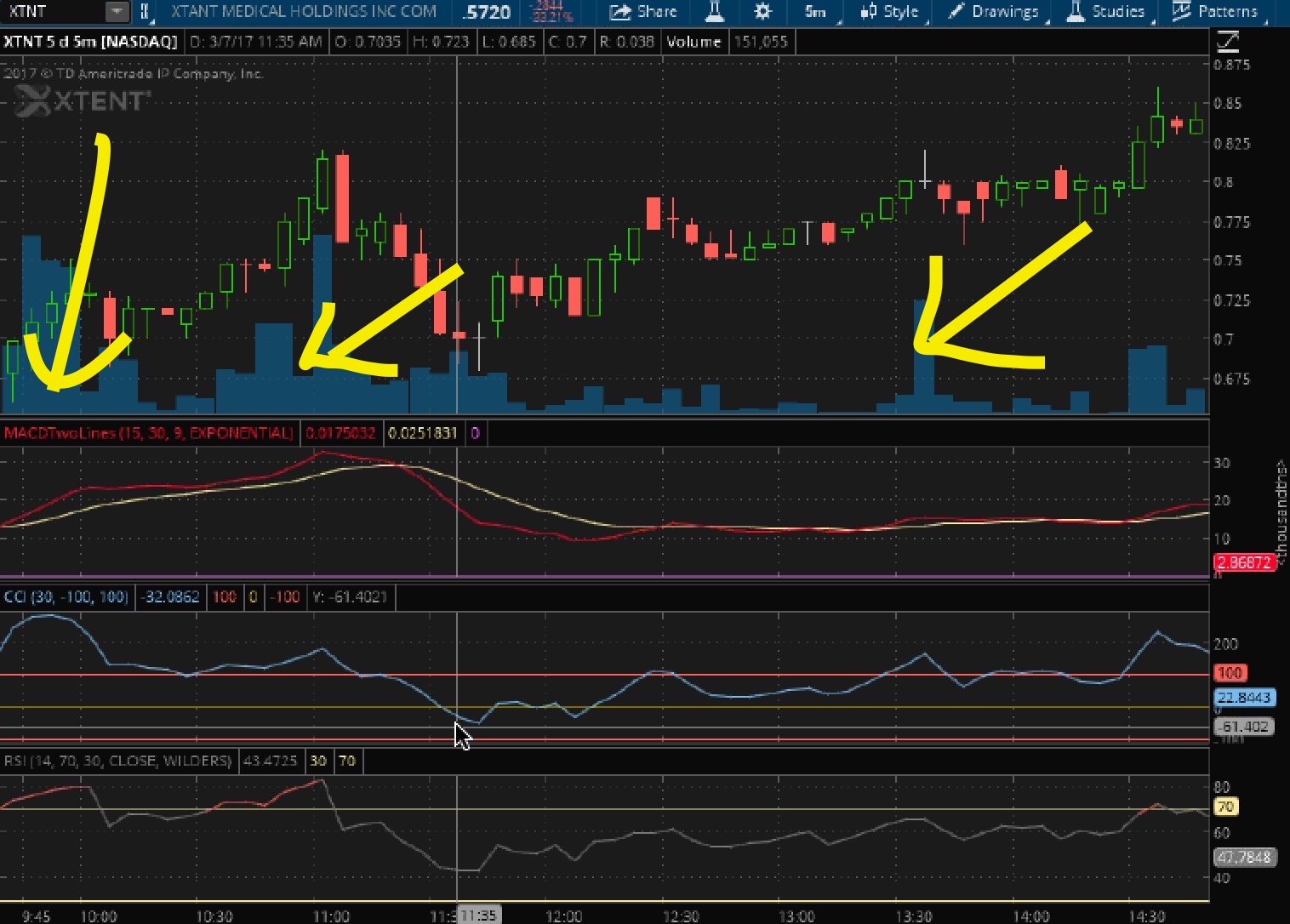This screenshot has width=1290, height=924.
Task: Open the Drawings menu
Action: [993, 12]
